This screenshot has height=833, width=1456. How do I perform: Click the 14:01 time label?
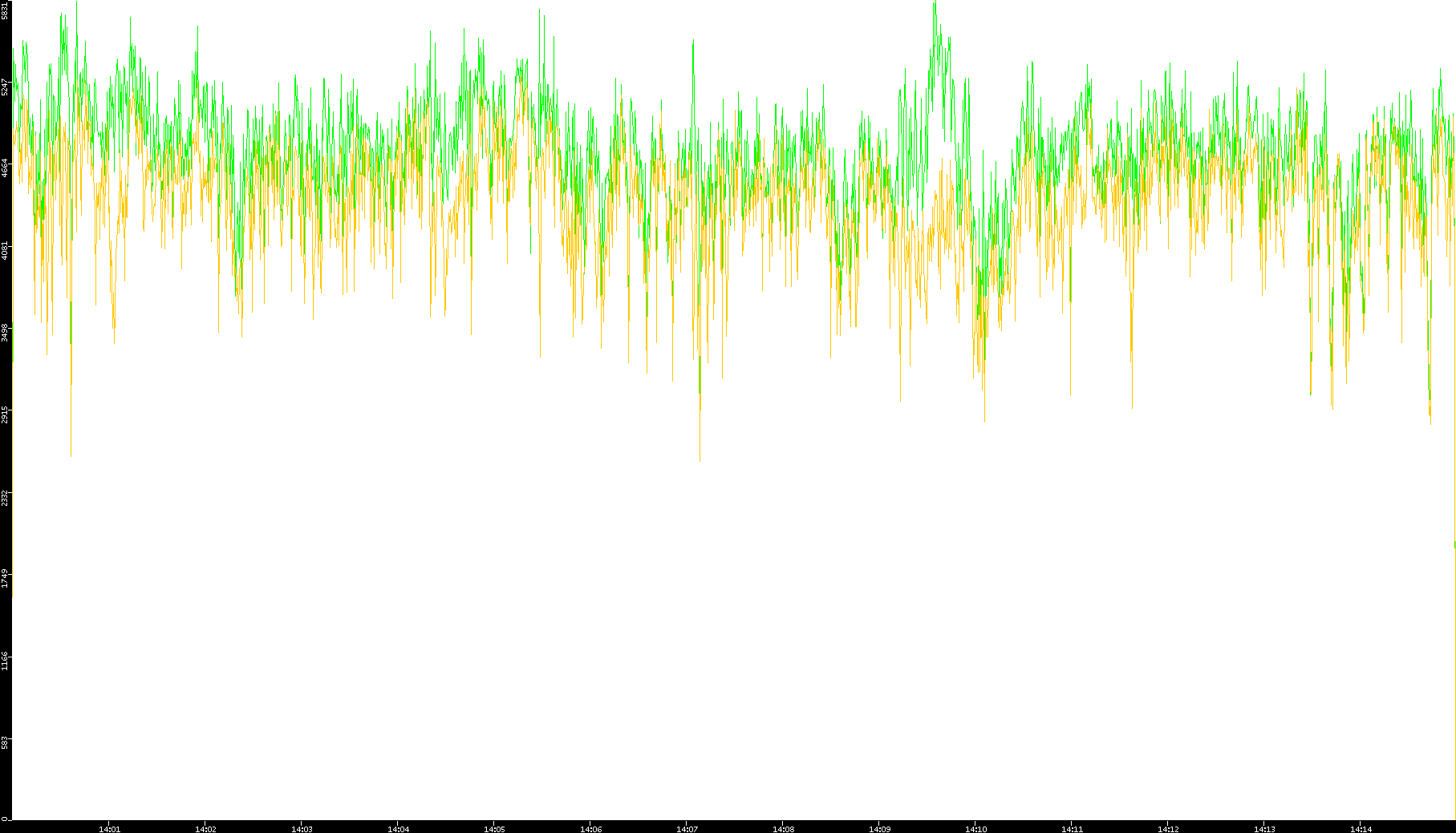[109, 829]
